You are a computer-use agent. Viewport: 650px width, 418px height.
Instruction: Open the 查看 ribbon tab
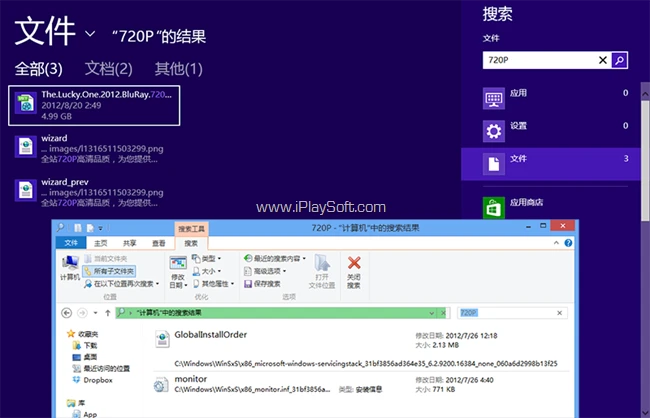click(159, 243)
